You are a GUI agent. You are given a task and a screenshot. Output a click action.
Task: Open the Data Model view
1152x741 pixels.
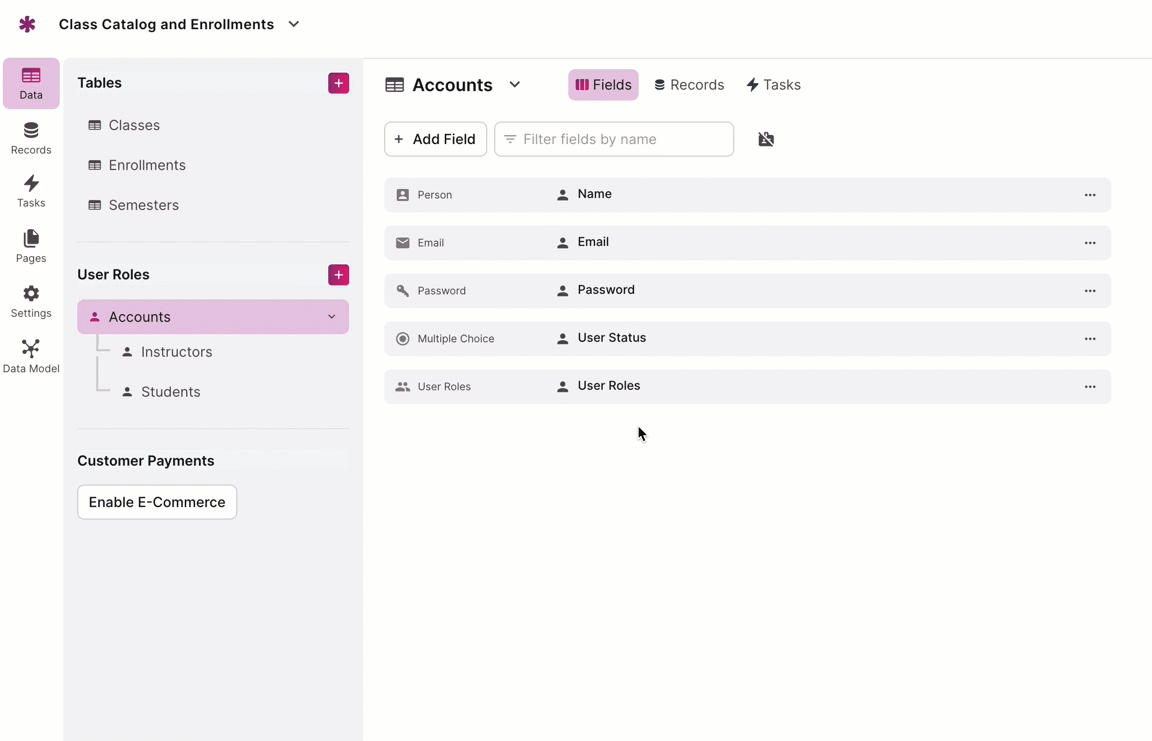(31, 356)
